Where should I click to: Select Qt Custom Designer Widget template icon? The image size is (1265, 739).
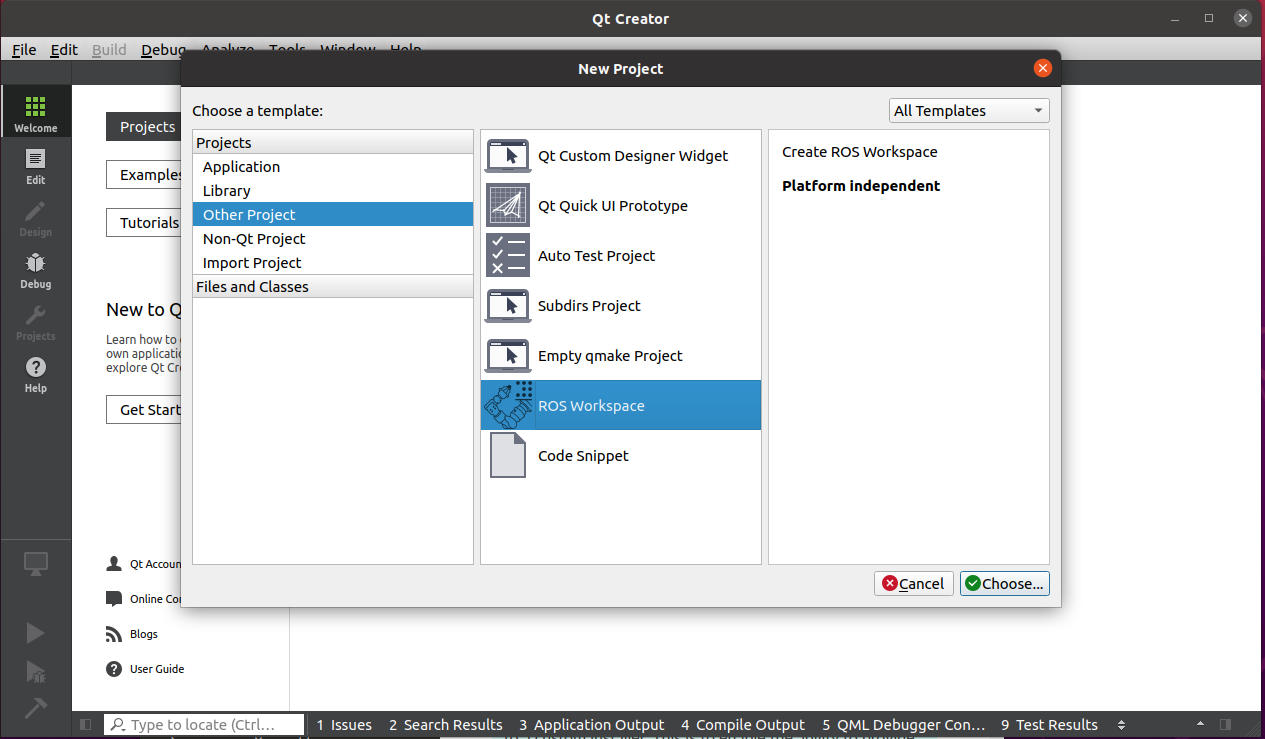[x=508, y=156]
